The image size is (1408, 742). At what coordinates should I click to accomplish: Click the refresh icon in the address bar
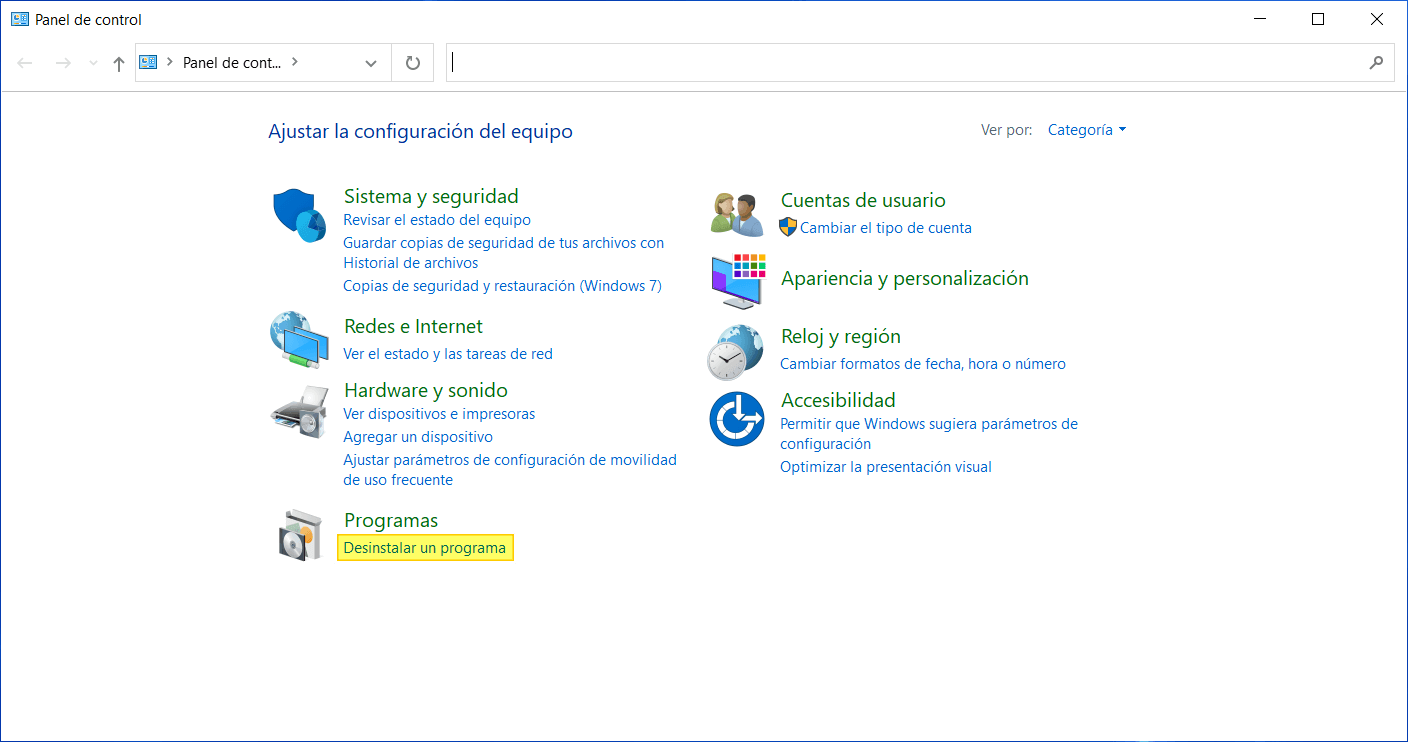tap(412, 62)
